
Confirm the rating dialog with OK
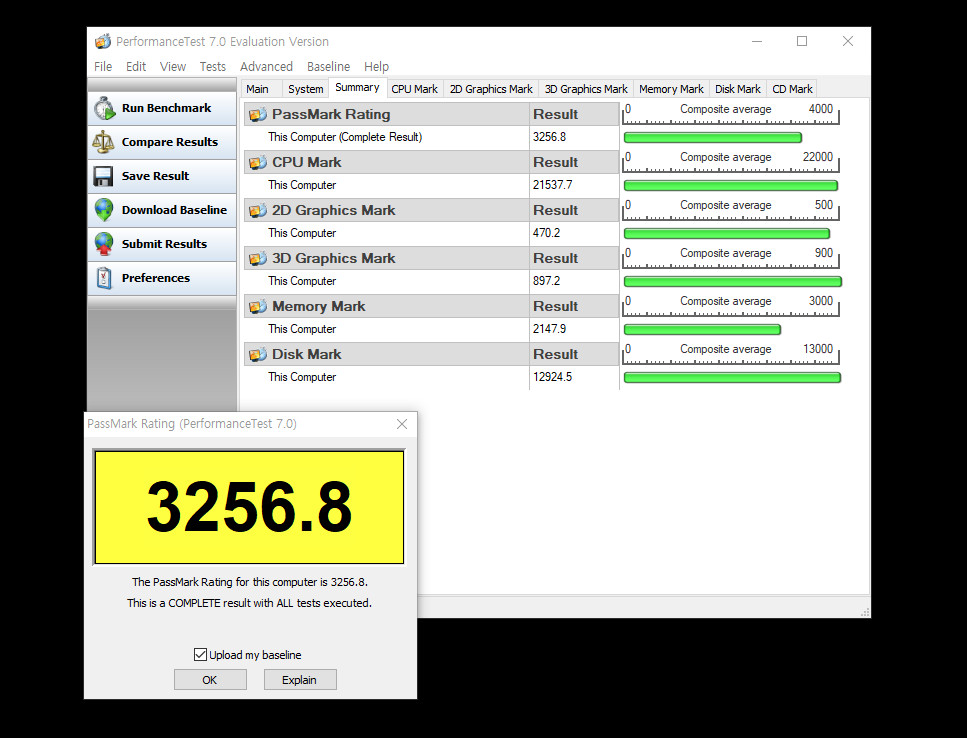pyautogui.click(x=210, y=679)
